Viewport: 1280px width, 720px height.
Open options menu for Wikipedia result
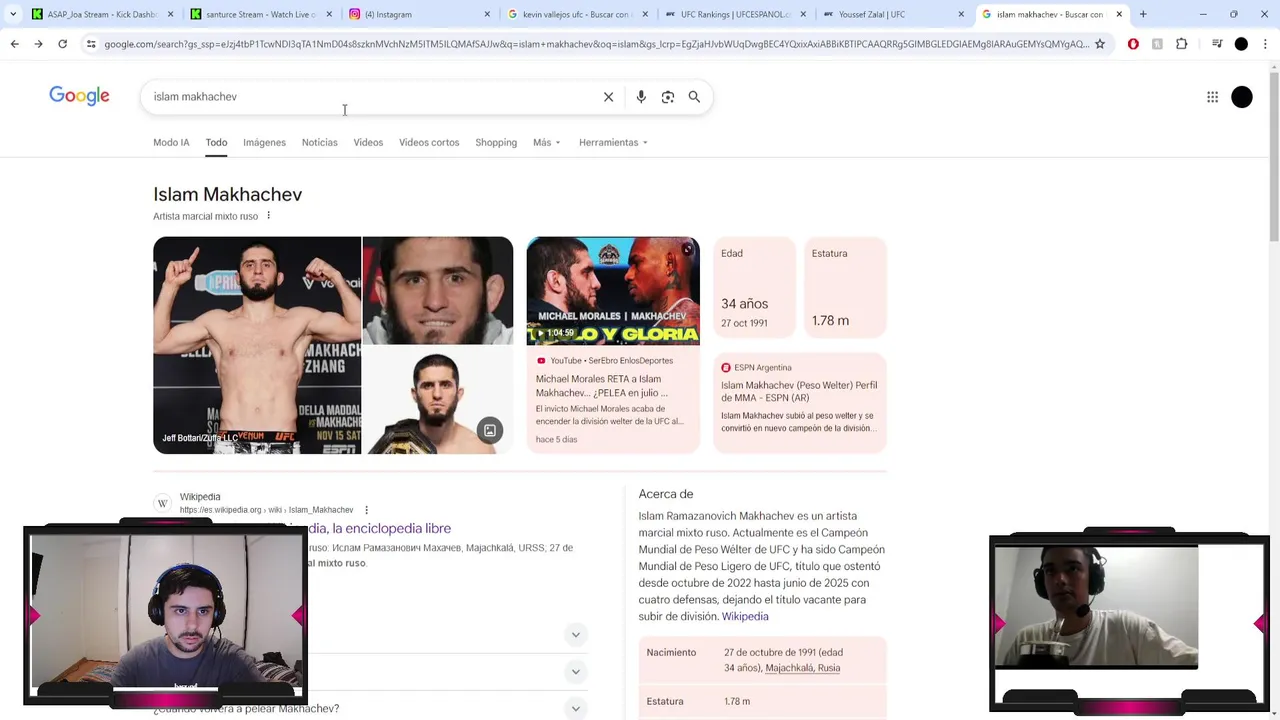pos(366,510)
